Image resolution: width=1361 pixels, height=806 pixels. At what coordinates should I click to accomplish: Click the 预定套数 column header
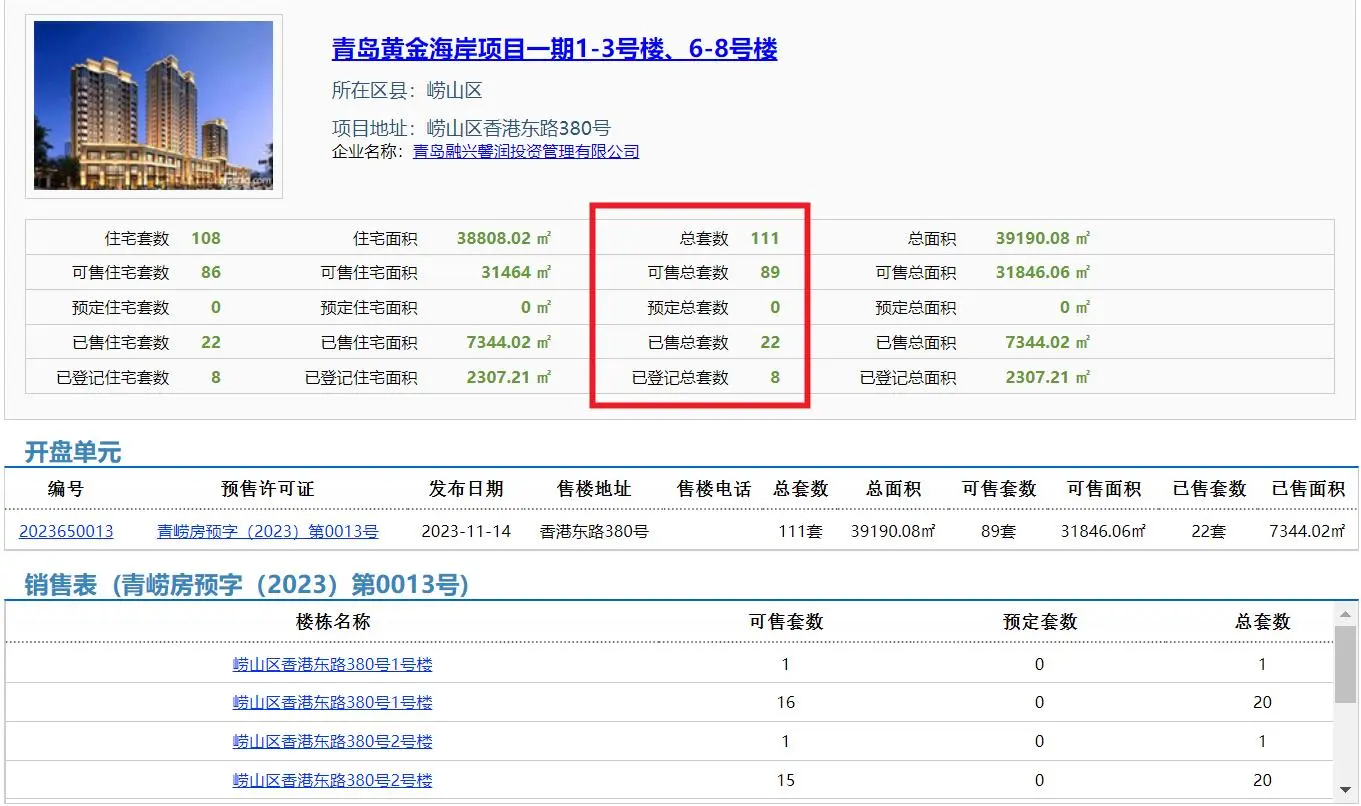tap(1040, 621)
